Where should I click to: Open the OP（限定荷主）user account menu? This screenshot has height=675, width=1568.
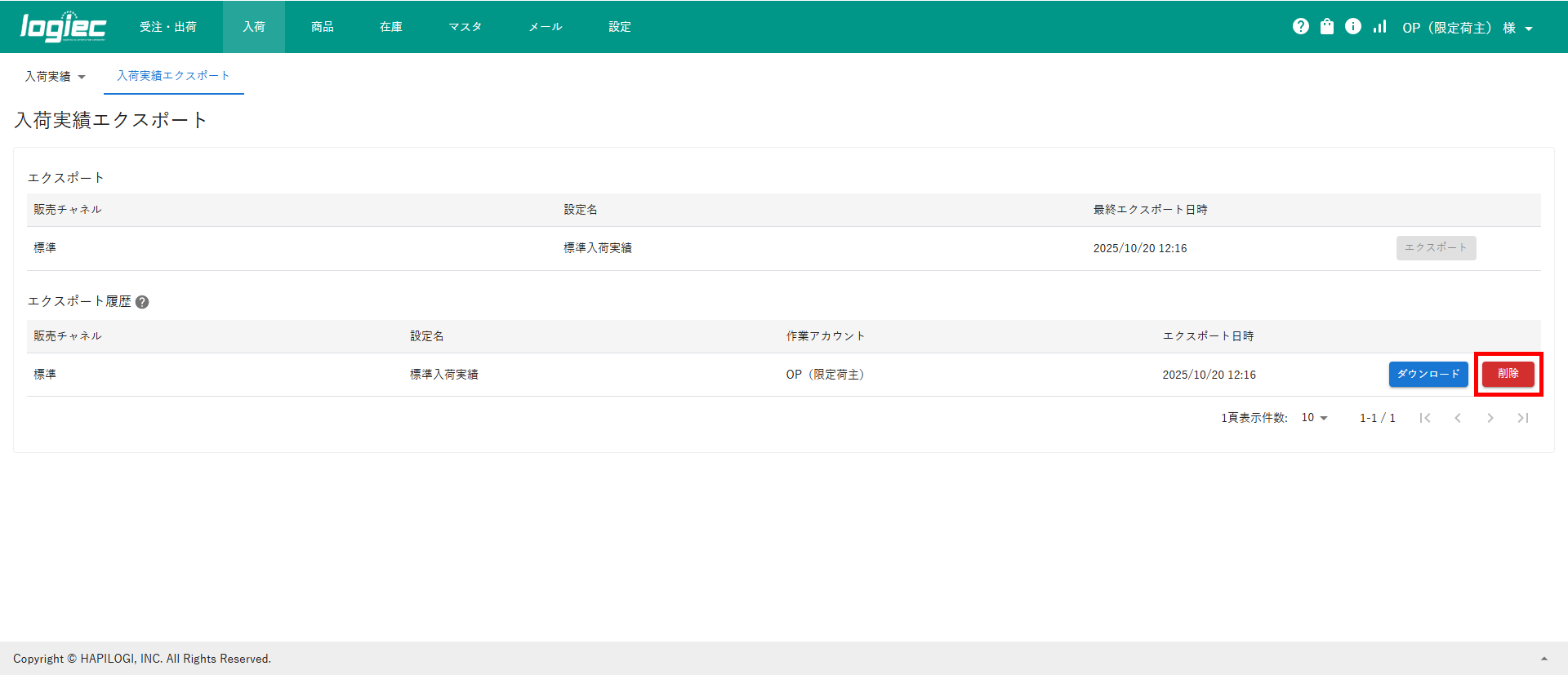[1467, 28]
